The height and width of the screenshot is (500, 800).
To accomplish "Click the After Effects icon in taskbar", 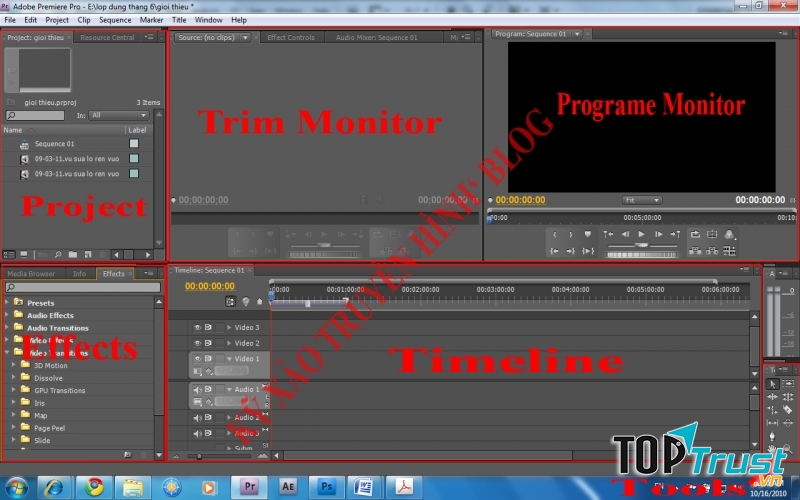I will (x=286, y=487).
